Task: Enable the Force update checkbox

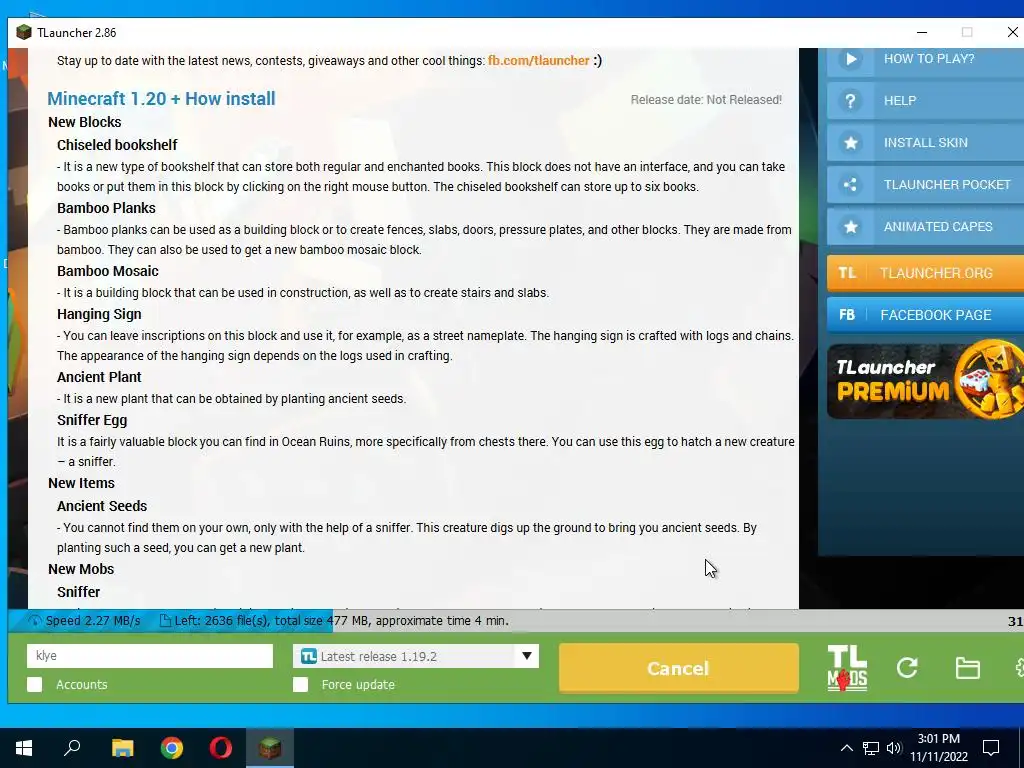Action: [x=300, y=684]
